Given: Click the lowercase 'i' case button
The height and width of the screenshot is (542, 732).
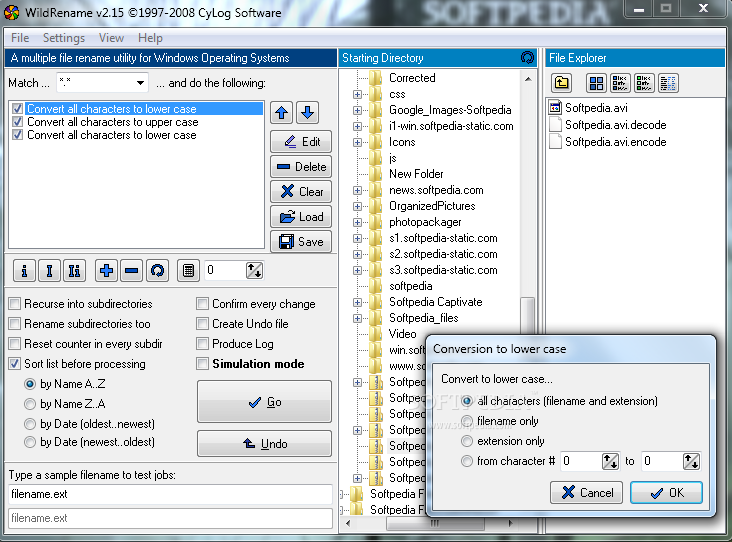Looking at the screenshot, I should (x=24, y=270).
